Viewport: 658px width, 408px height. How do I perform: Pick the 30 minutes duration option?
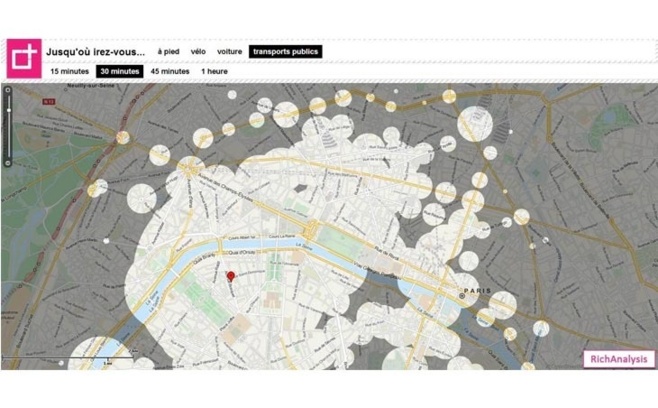[x=119, y=72]
